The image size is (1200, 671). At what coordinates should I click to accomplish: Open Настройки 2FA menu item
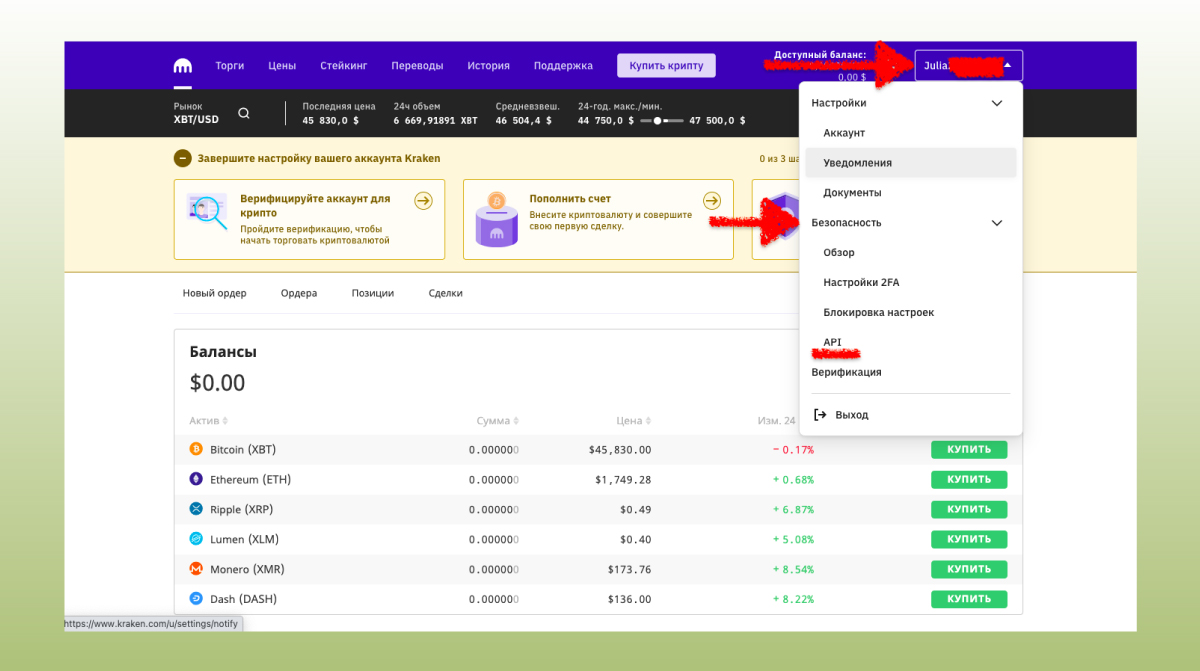[861, 283]
